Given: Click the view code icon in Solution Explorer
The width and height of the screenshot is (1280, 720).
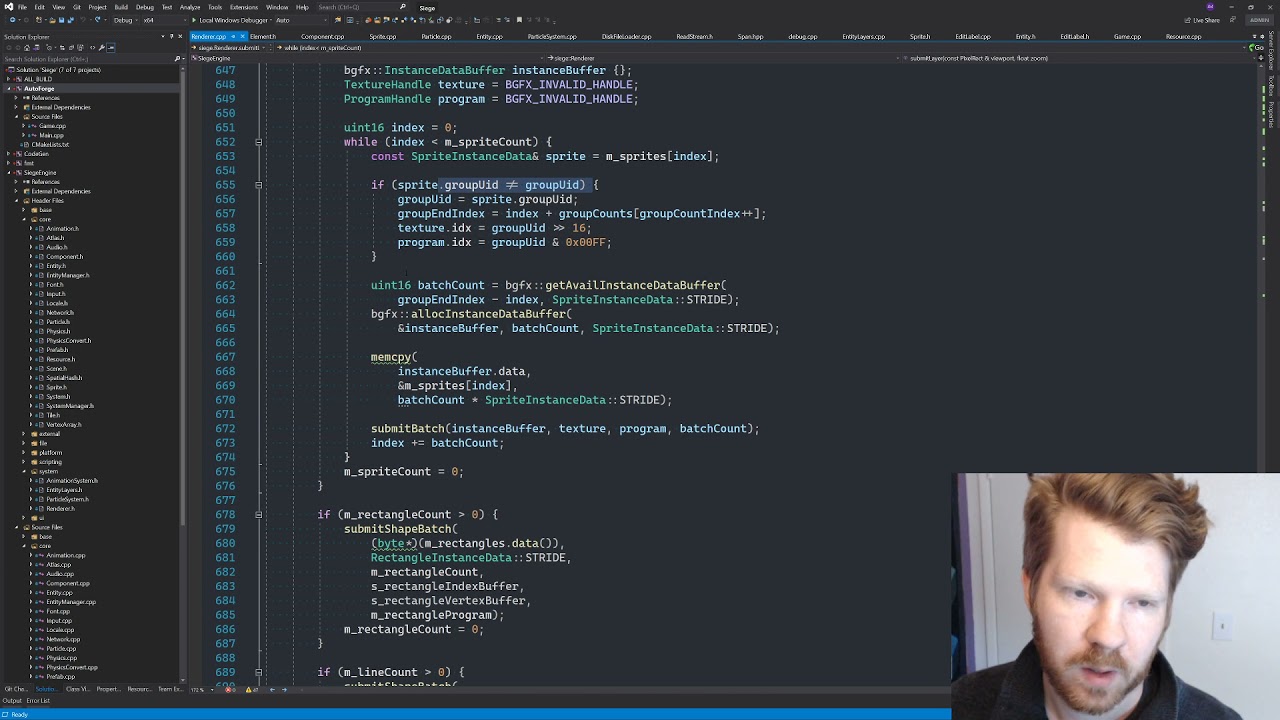Looking at the screenshot, I should [92, 47].
